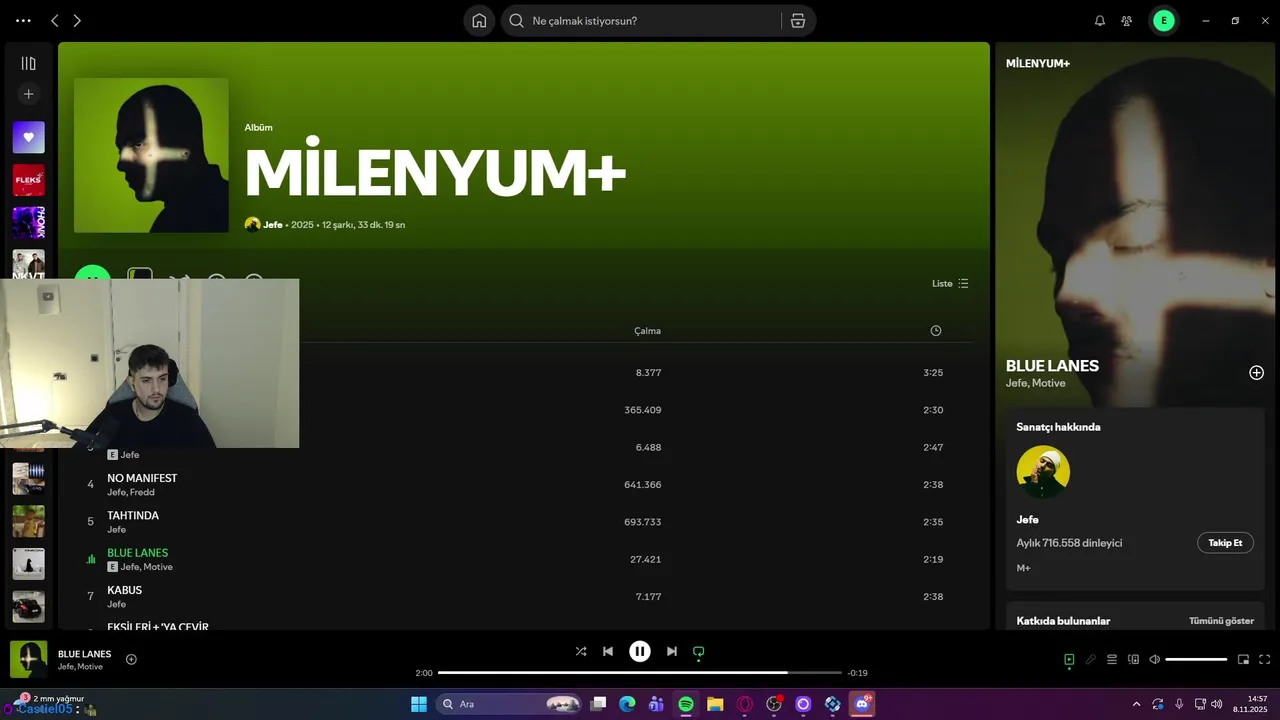Open the Spotify Home page

tap(479, 21)
